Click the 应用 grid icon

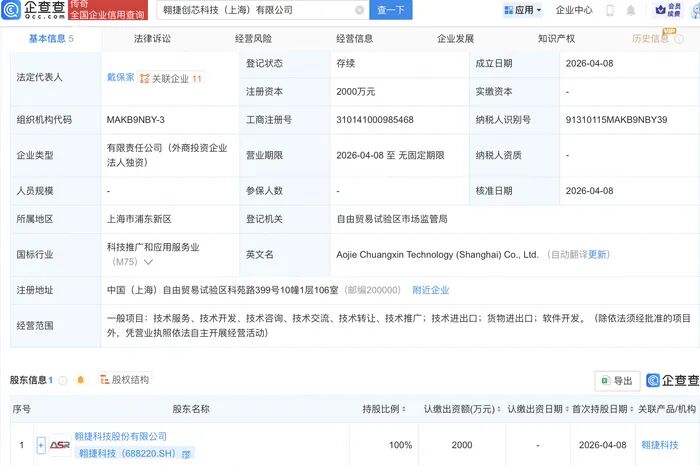507,10
